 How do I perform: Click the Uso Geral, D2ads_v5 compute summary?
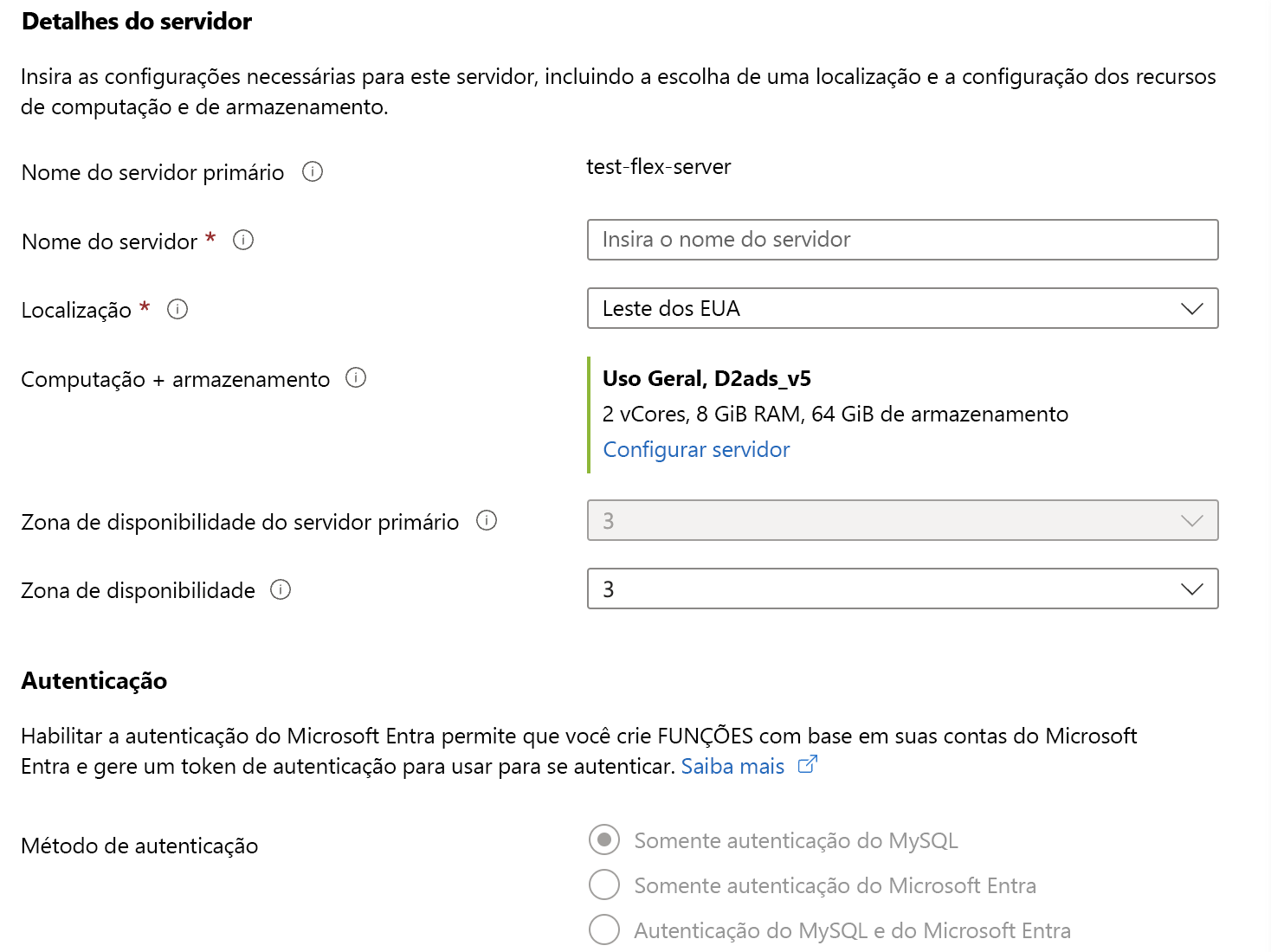(x=706, y=378)
